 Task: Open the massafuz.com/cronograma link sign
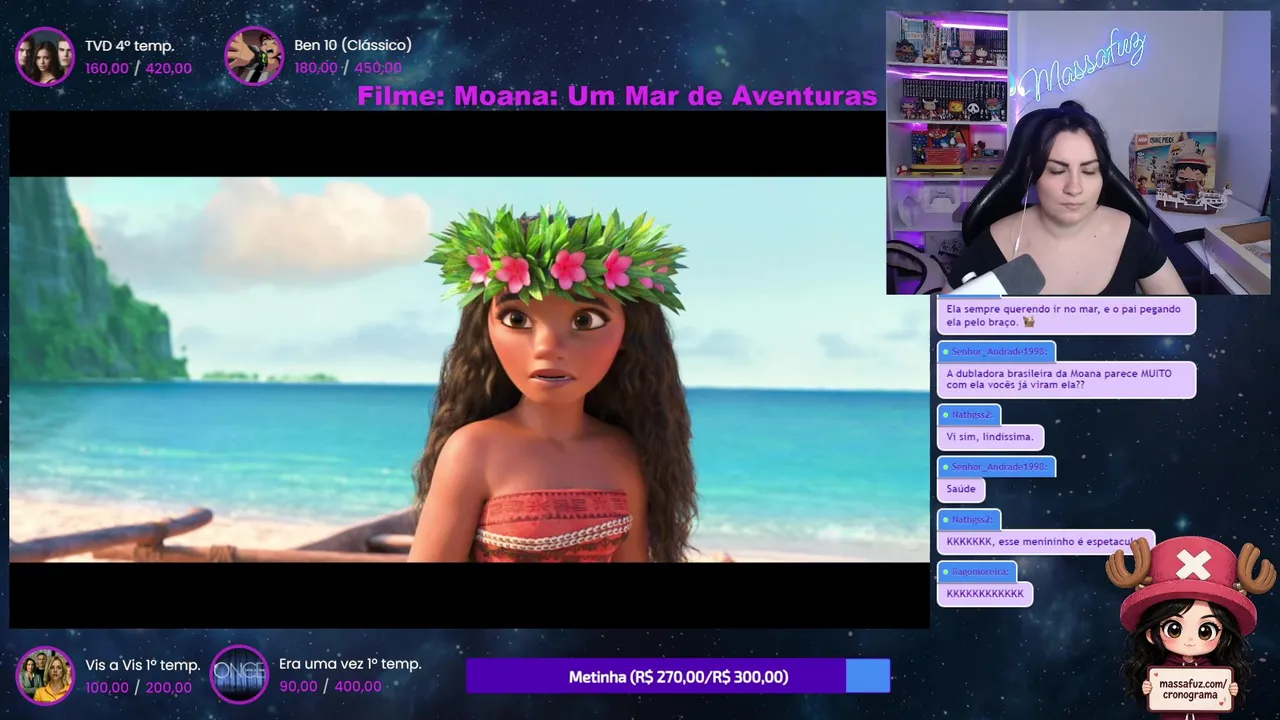click(1190, 689)
